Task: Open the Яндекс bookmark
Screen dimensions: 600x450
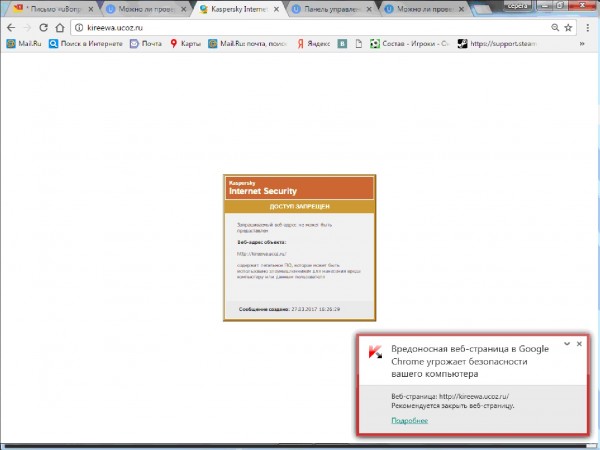Action: point(314,44)
